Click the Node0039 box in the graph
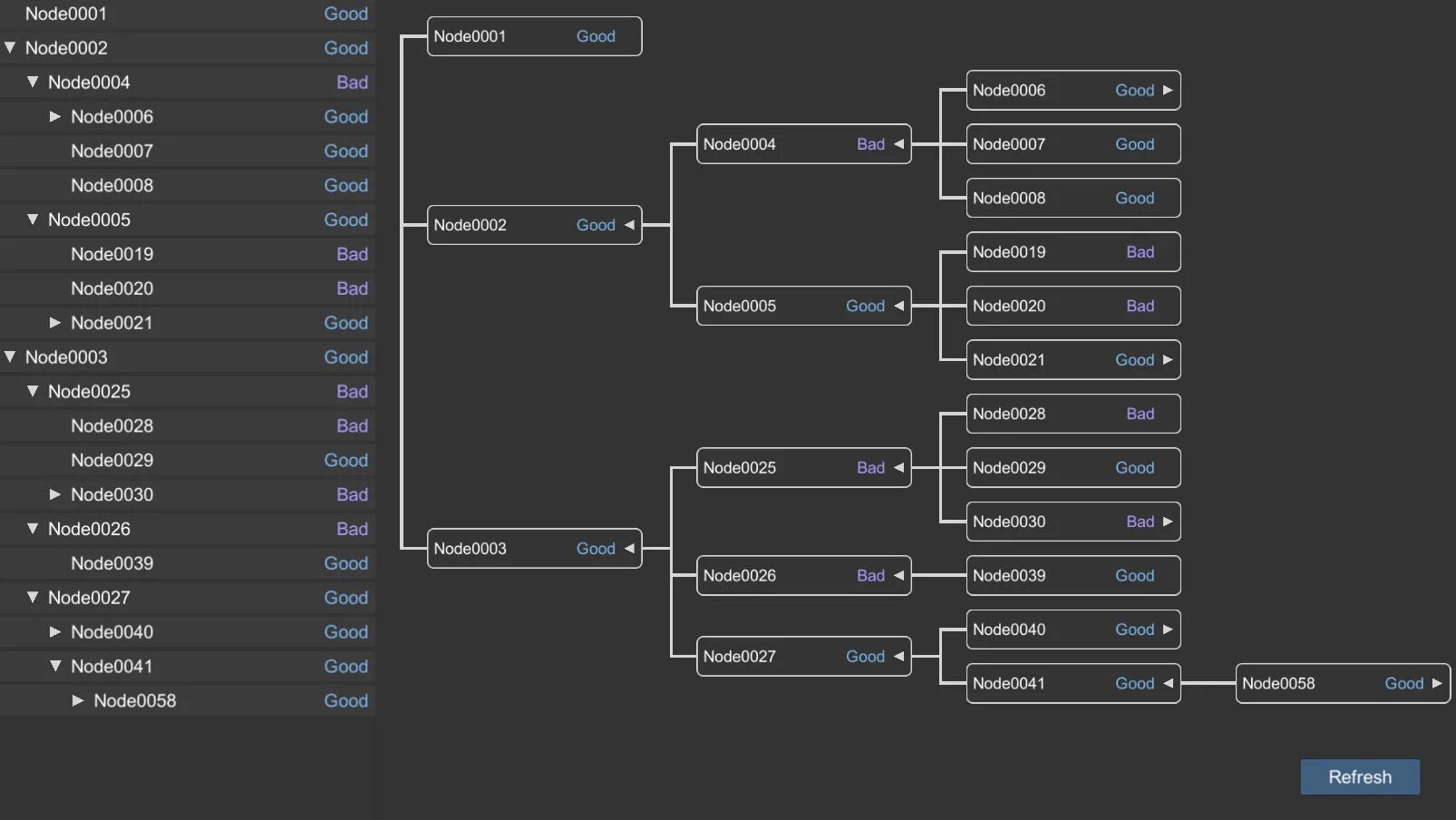The width and height of the screenshot is (1456, 820). (x=1073, y=576)
